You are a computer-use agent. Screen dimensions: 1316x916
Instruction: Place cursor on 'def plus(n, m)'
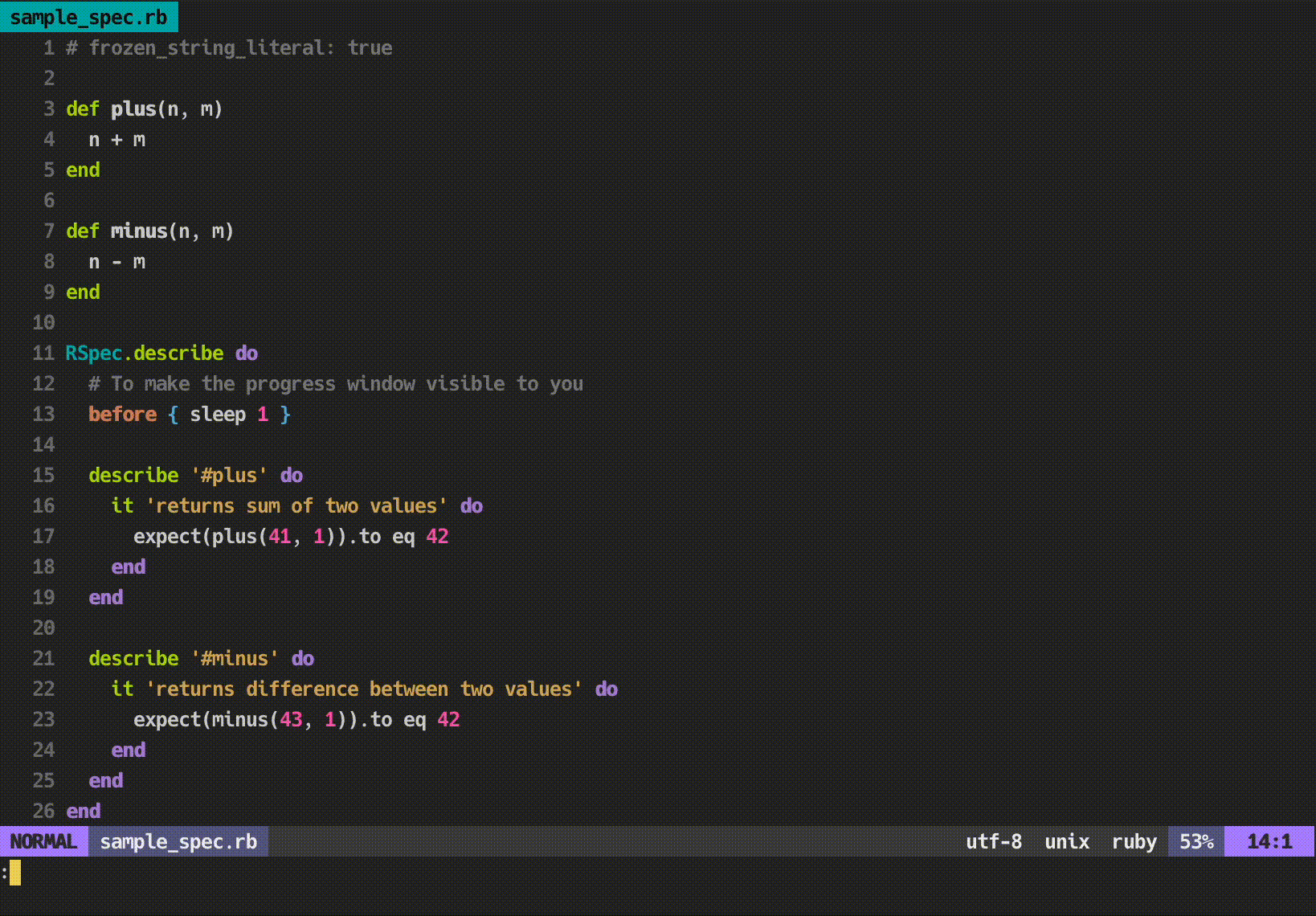click(x=144, y=108)
